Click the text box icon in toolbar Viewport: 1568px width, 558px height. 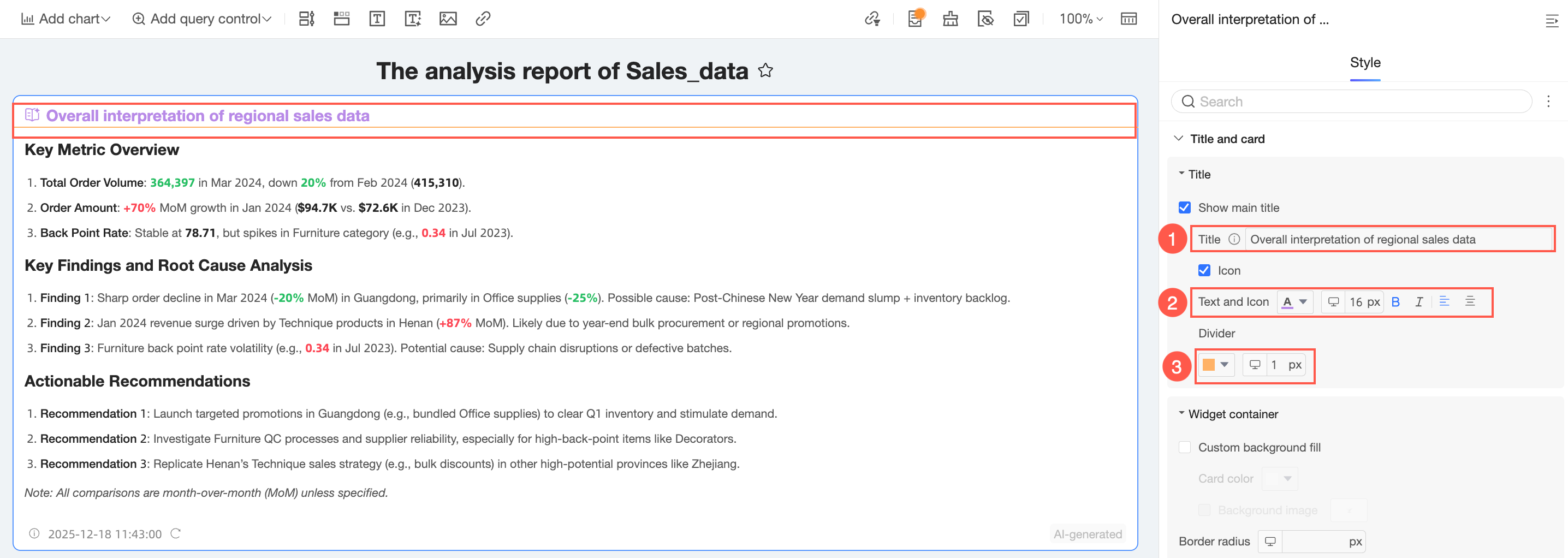click(377, 19)
